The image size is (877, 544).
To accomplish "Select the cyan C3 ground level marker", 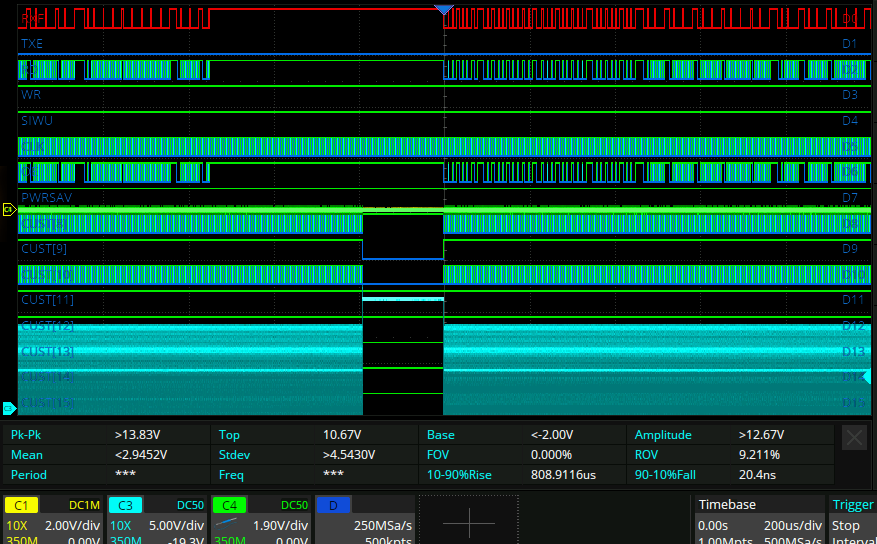I will [x=8, y=407].
